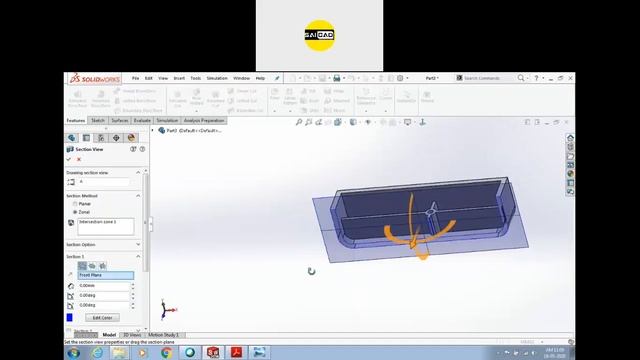Open the Hide/Show Items icon

click(368, 122)
